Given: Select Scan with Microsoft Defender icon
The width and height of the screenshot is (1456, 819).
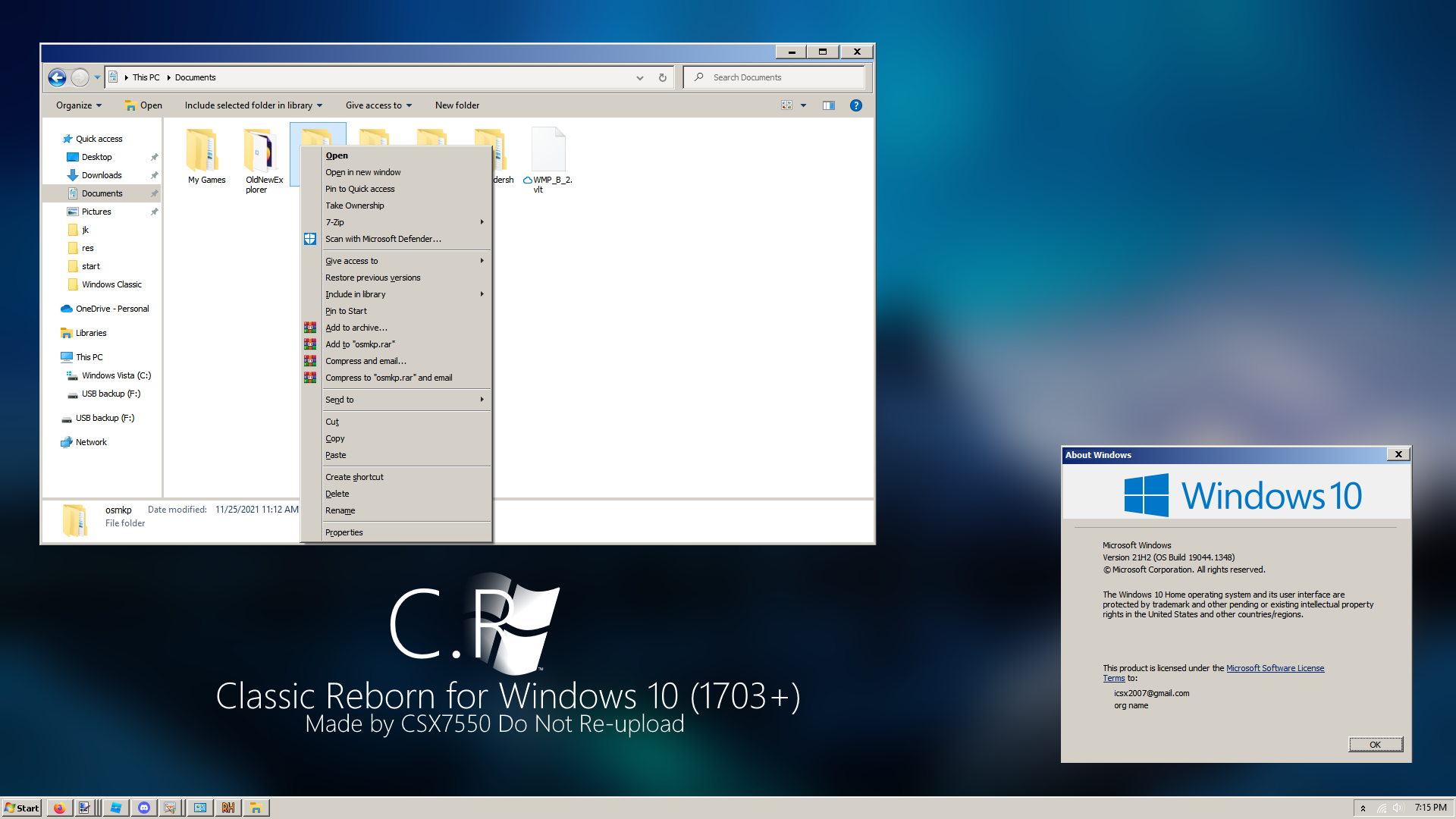Looking at the screenshot, I should 309,238.
